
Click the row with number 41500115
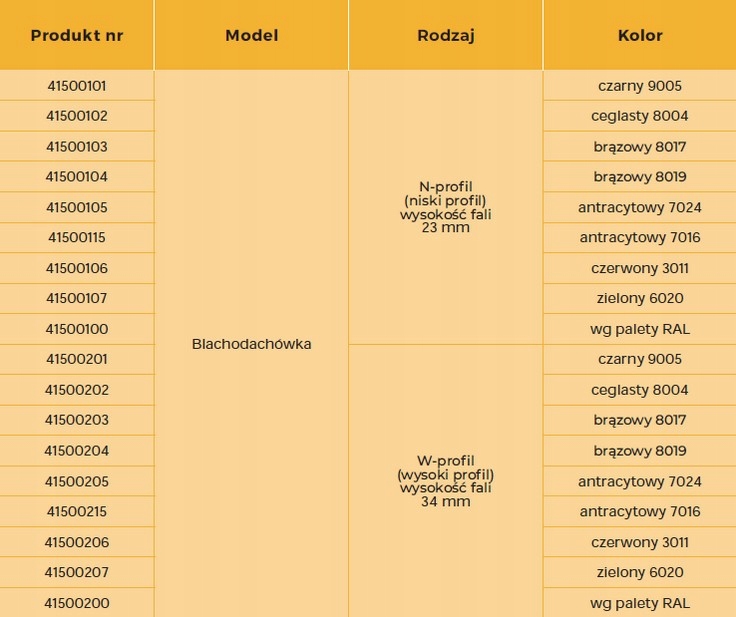click(77, 238)
